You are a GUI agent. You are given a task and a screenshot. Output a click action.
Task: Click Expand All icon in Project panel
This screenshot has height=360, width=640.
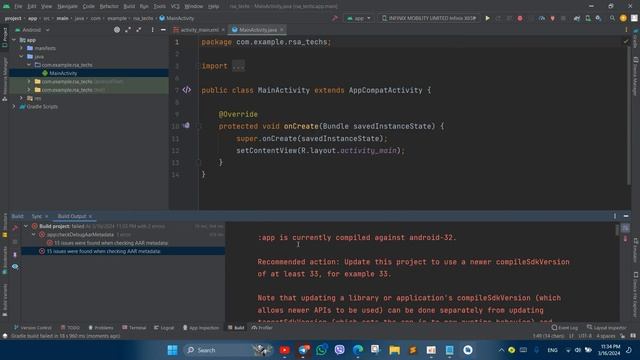[x=128, y=30]
